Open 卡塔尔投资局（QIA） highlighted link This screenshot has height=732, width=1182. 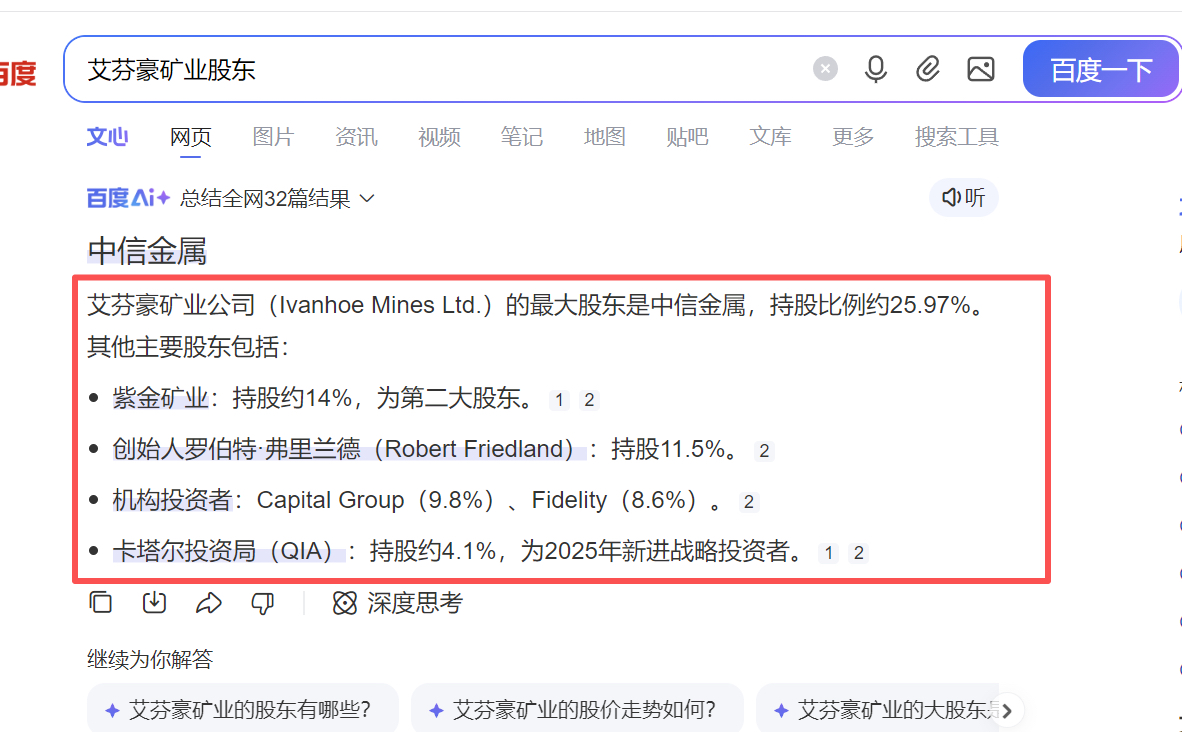tap(228, 551)
